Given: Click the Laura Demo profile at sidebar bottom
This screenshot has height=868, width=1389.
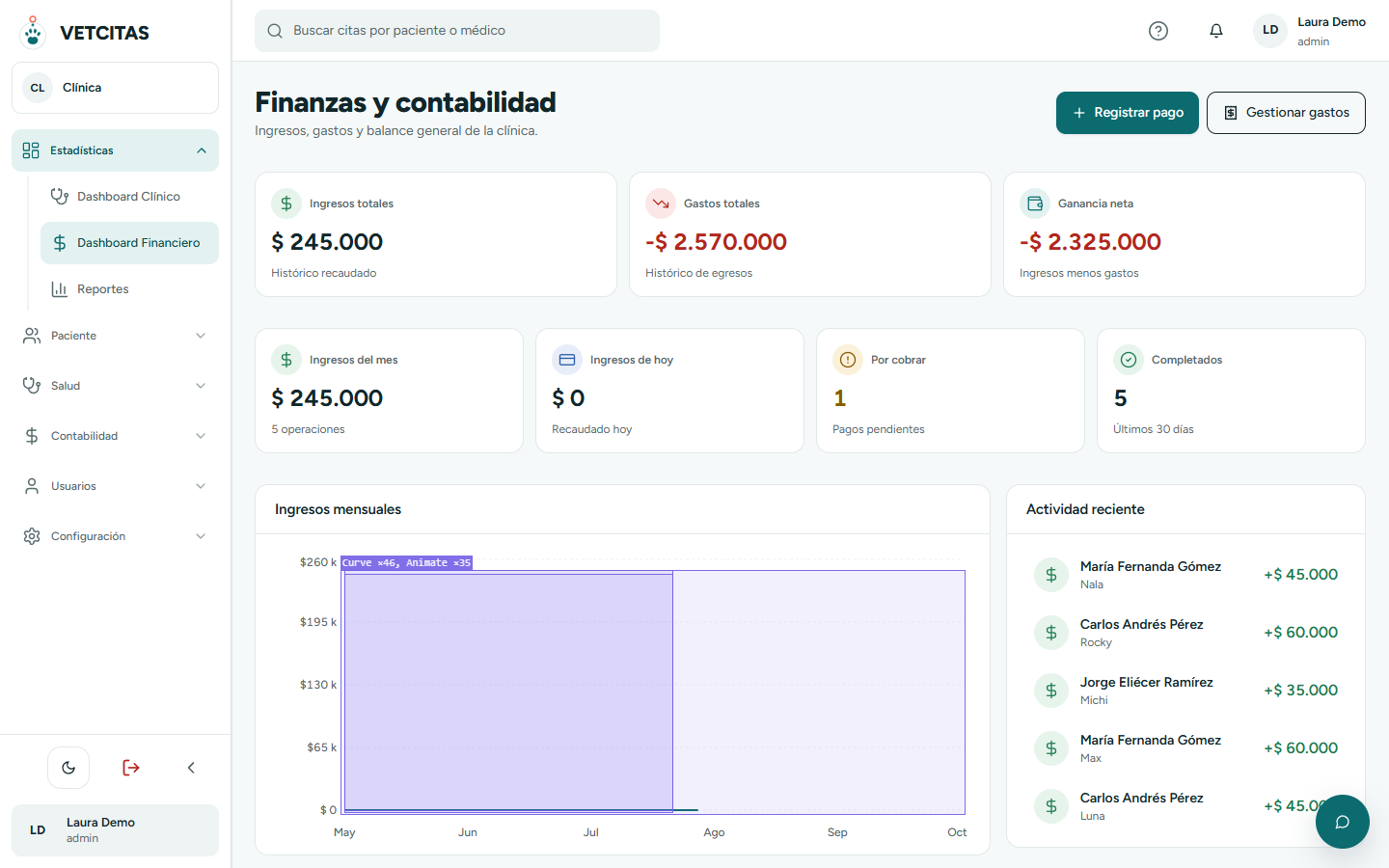Looking at the screenshot, I should coord(115,830).
